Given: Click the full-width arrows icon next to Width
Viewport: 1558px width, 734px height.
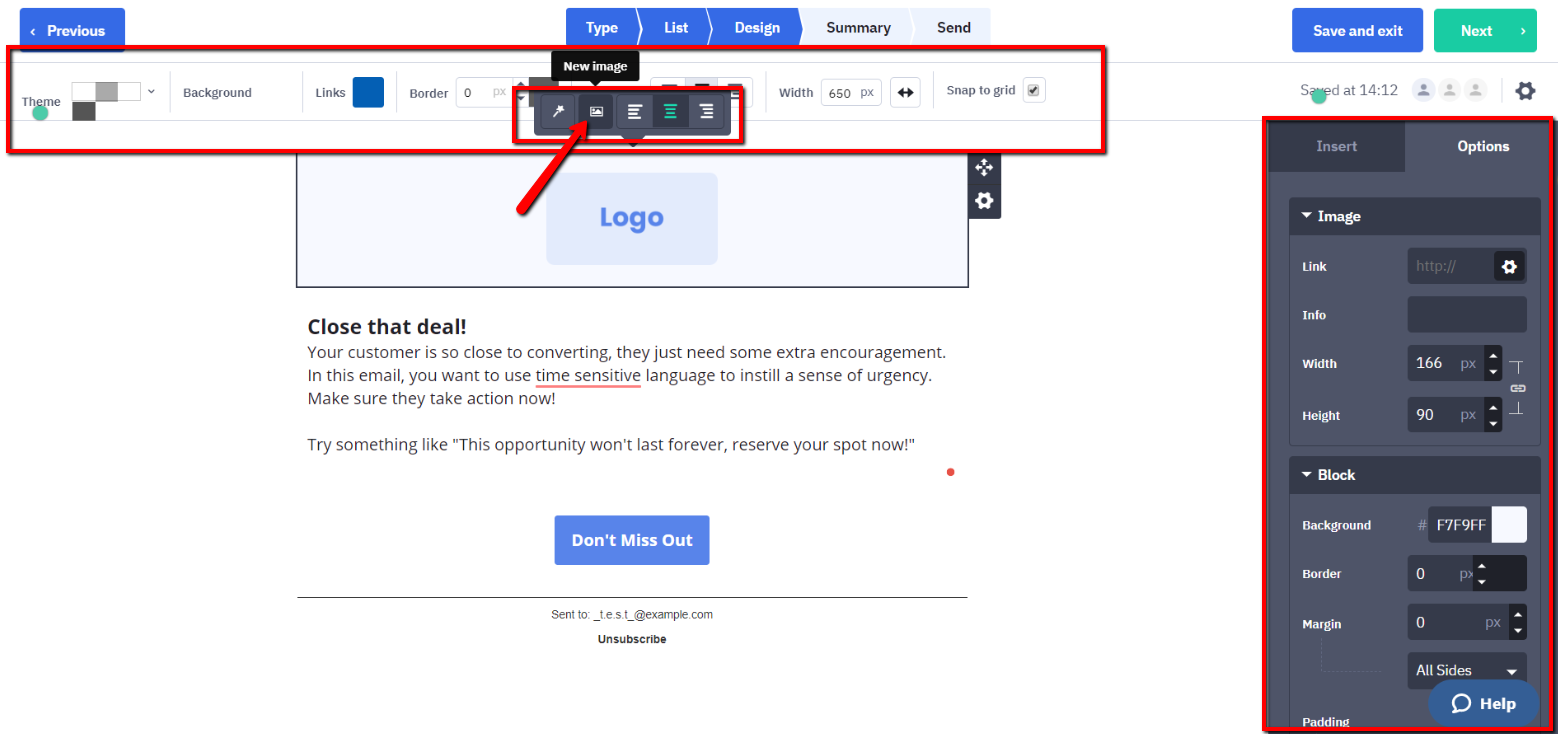Looking at the screenshot, I should [905, 92].
